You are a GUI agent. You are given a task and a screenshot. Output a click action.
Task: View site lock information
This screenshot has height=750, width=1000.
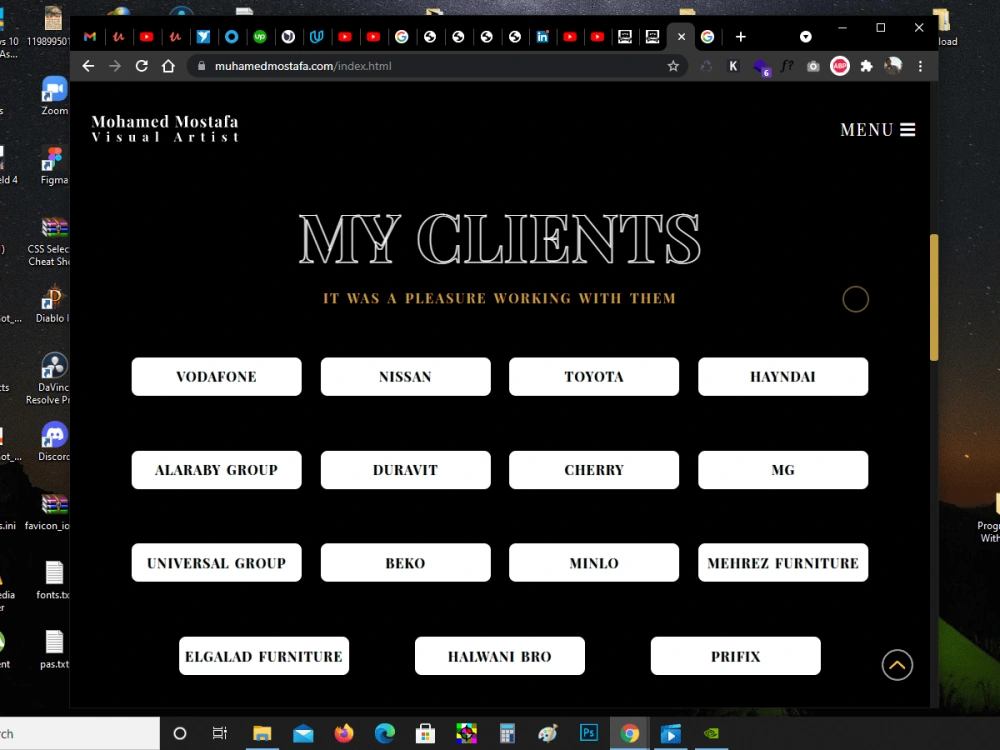click(x=202, y=66)
